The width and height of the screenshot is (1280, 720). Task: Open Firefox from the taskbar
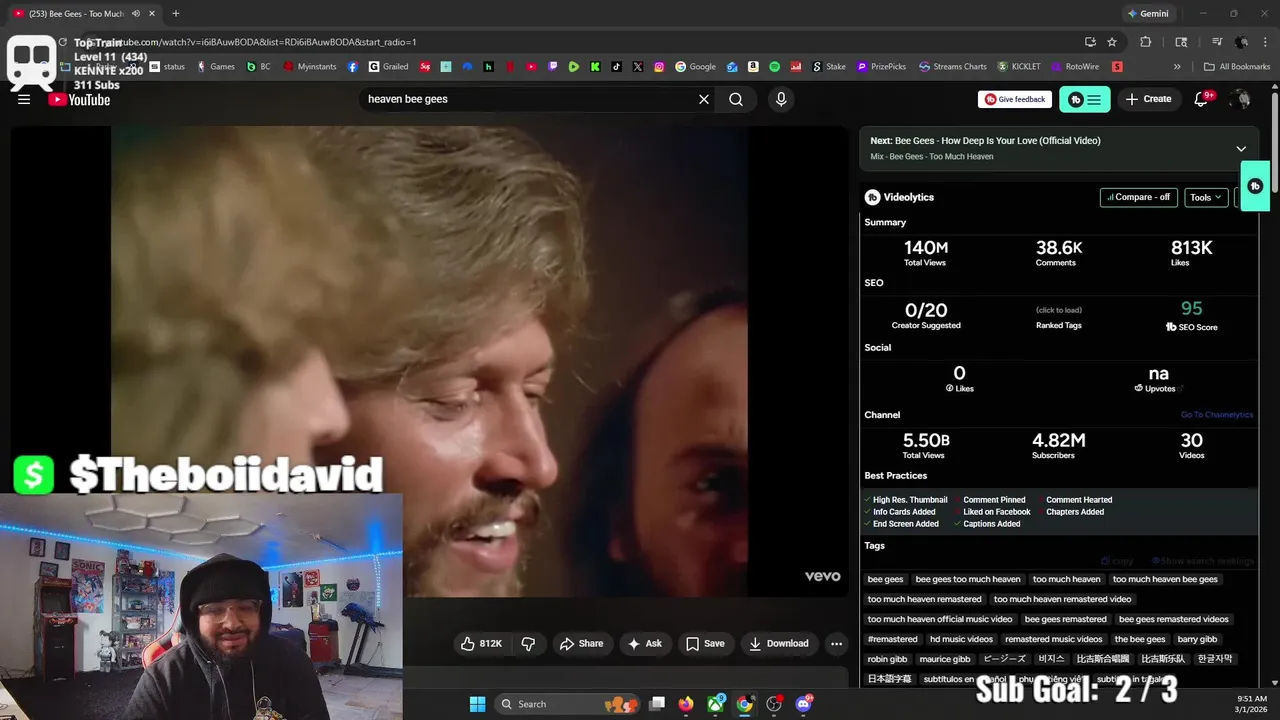tap(686, 704)
